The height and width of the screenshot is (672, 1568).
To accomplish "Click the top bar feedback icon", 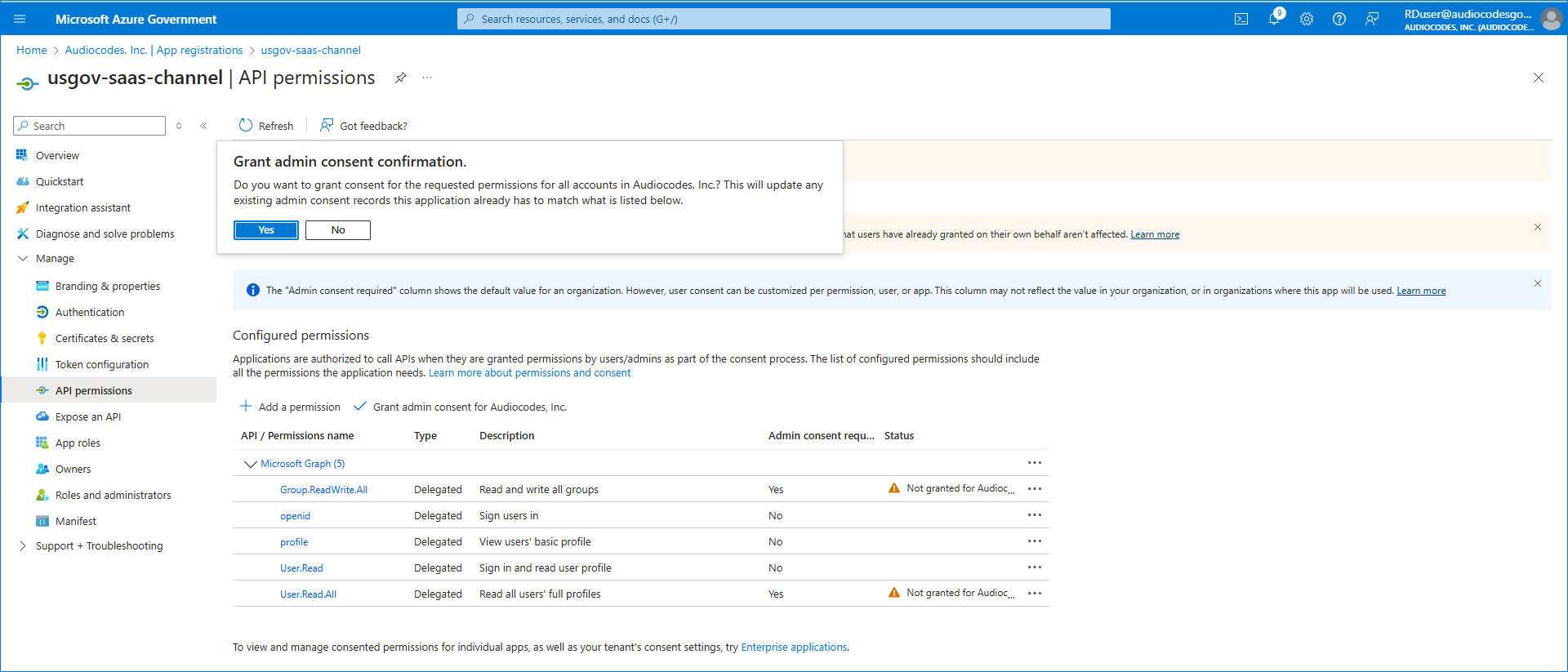I will pos(1372,19).
